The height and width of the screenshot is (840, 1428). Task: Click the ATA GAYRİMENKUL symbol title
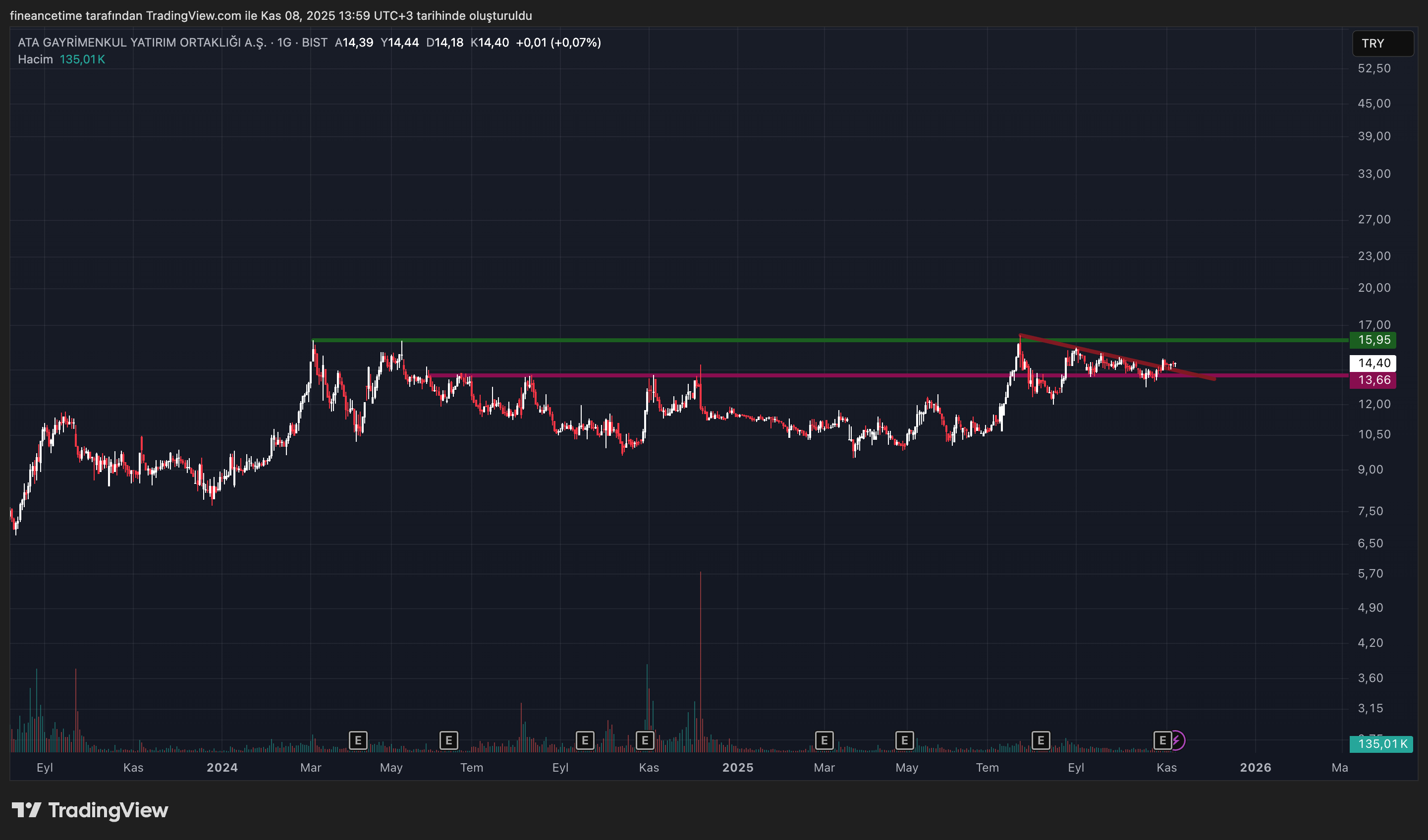click(x=142, y=43)
